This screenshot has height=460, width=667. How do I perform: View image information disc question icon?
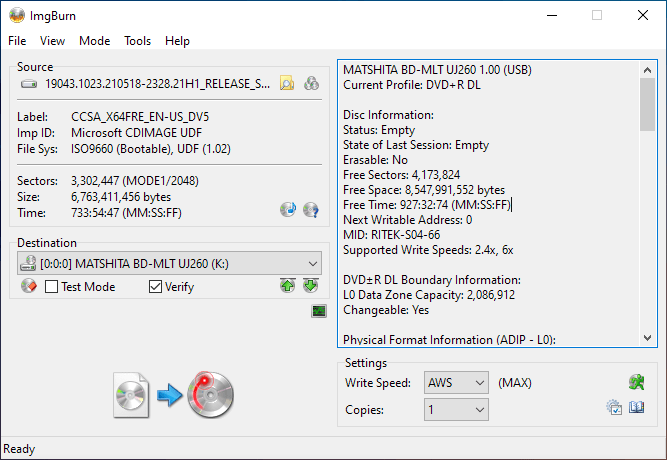coord(311,209)
